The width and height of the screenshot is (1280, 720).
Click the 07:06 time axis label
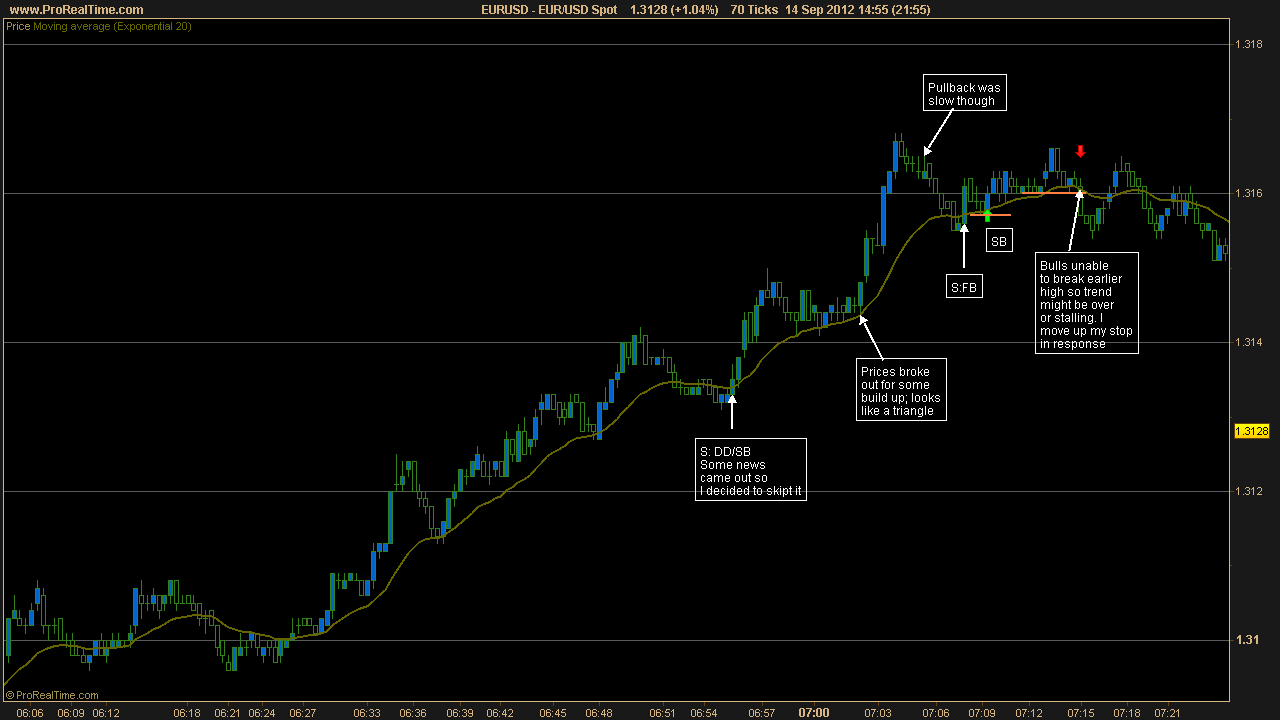pos(936,713)
